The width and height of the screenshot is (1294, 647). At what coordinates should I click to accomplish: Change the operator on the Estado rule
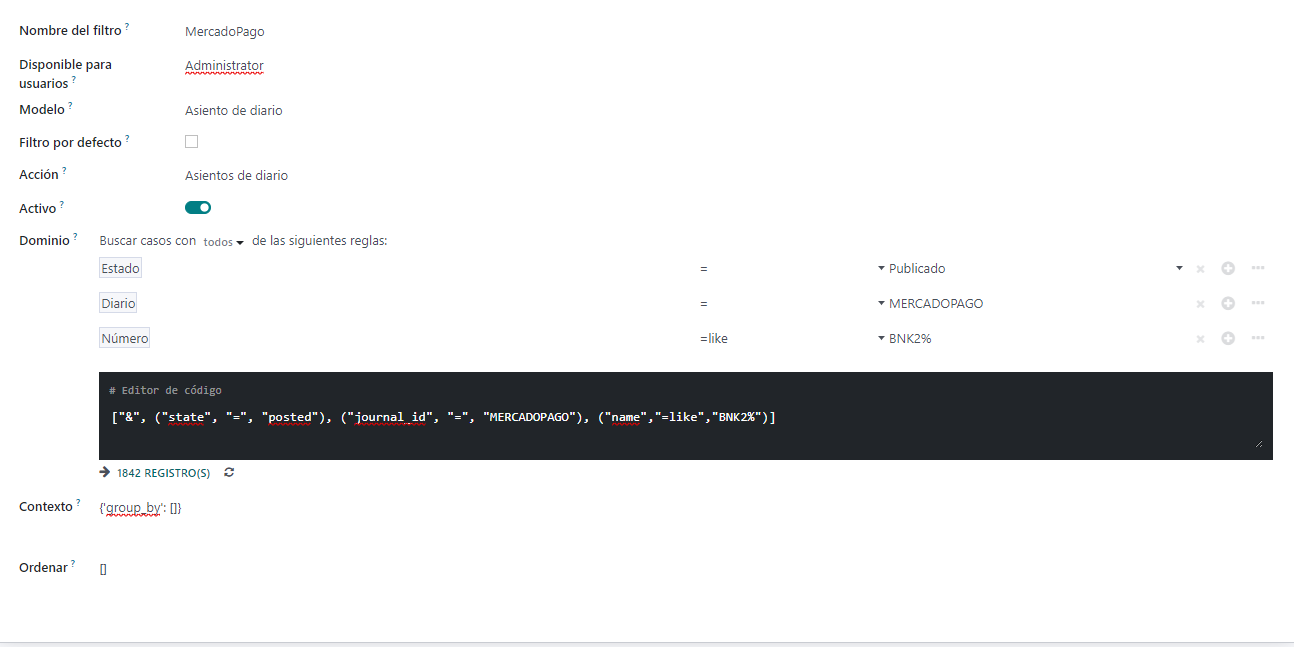[704, 269]
